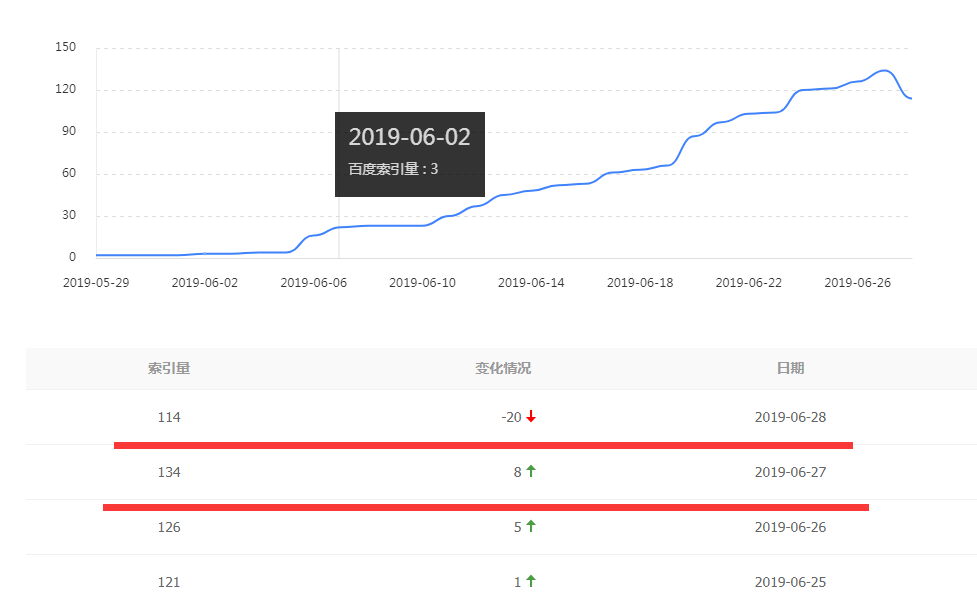Click y-axis label 60
Image resolution: width=977 pixels, height=606 pixels.
(69, 173)
